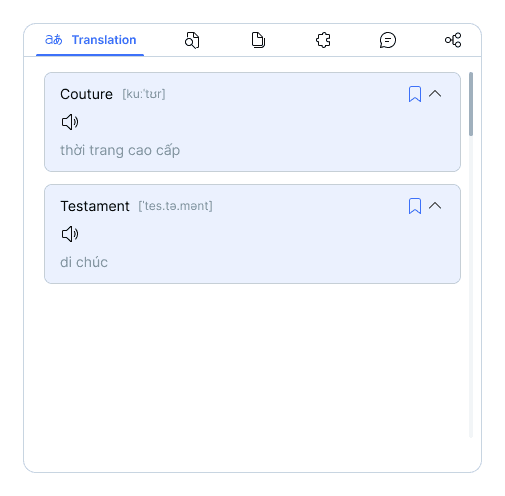Click the Testament phonetic transcription
The image size is (505, 496).
coord(175,206)
